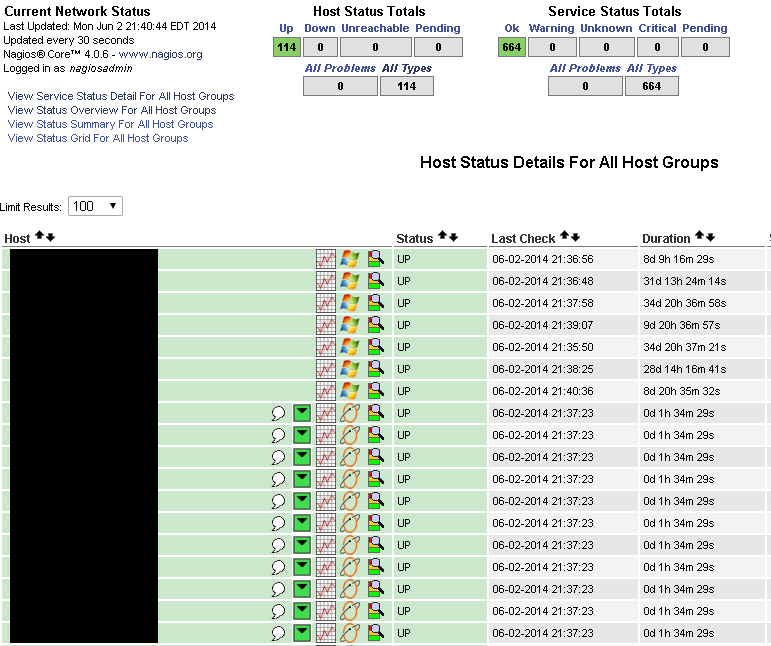Open graph icon in row with 21:40:36 check
This screenshot has width=771, height=646.
pyautogui.click(x=326, y=391)
